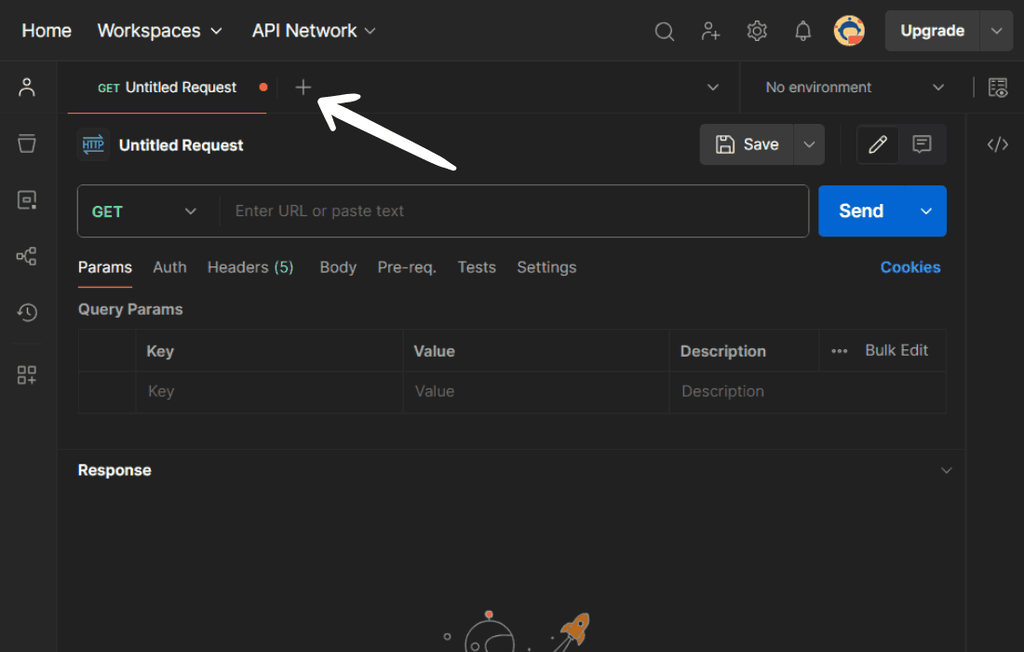Screen dimensions: 1024x652
Task: Click the Description parameter field
Action: [807, 391]
